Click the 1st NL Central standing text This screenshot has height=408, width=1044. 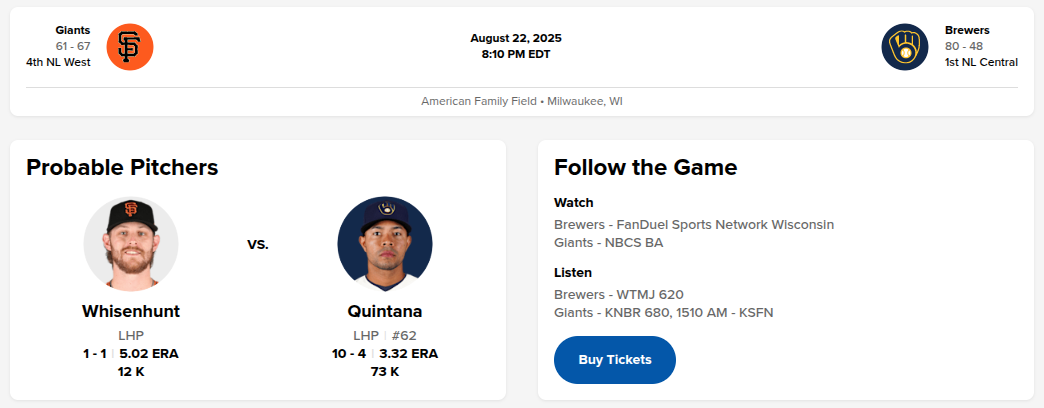point(981,62)
